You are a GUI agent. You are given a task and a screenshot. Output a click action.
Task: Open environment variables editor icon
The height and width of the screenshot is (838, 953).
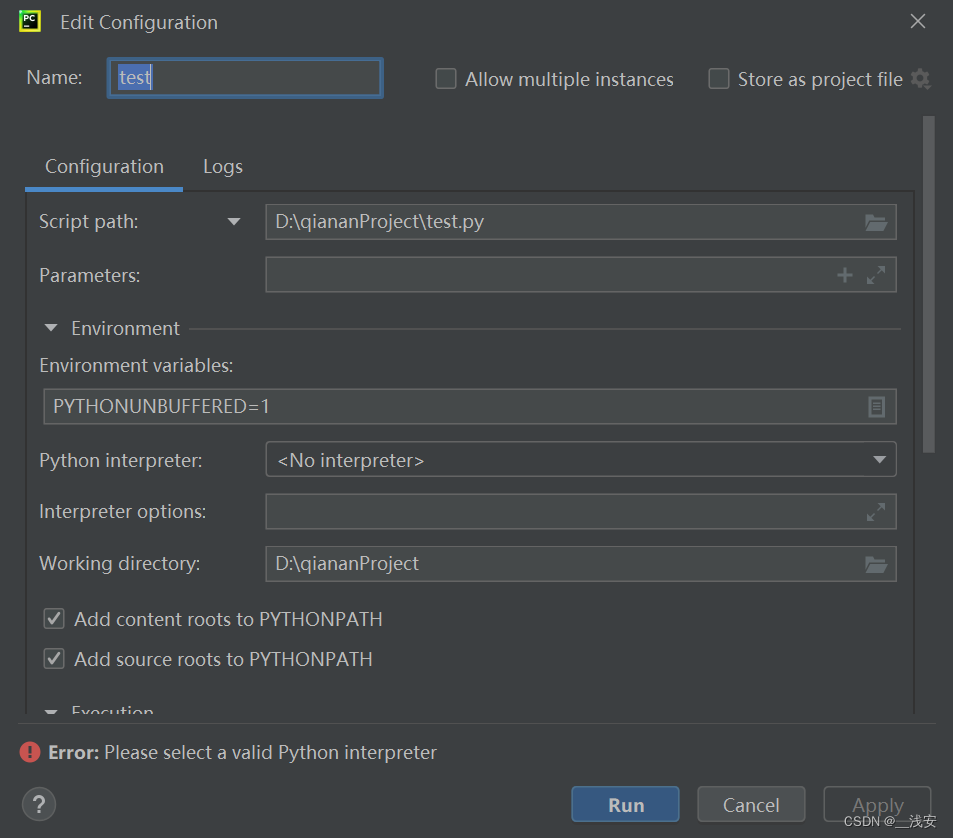(x=876, y=407)
